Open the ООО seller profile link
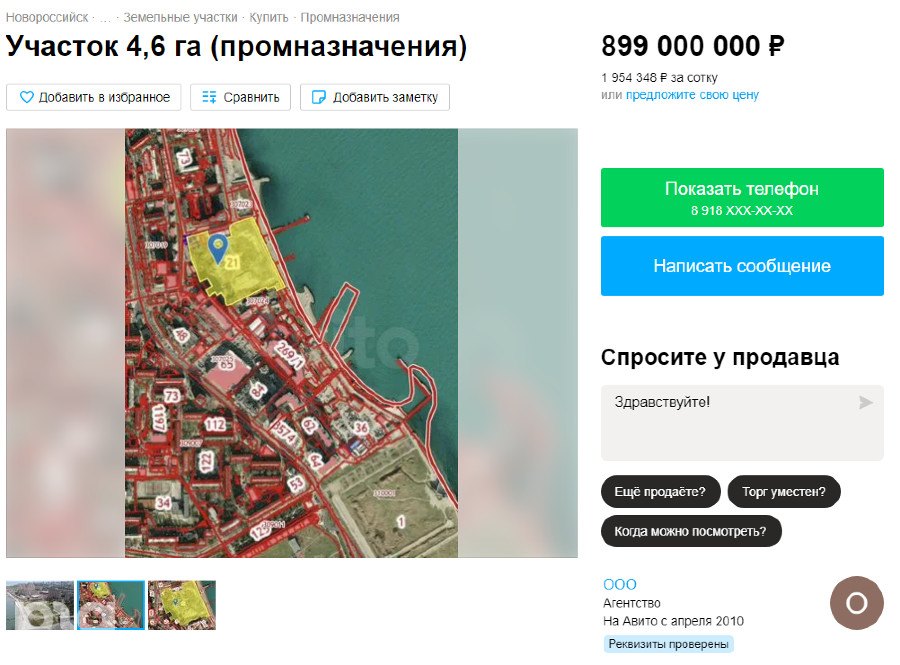 (x=620, y=585)
